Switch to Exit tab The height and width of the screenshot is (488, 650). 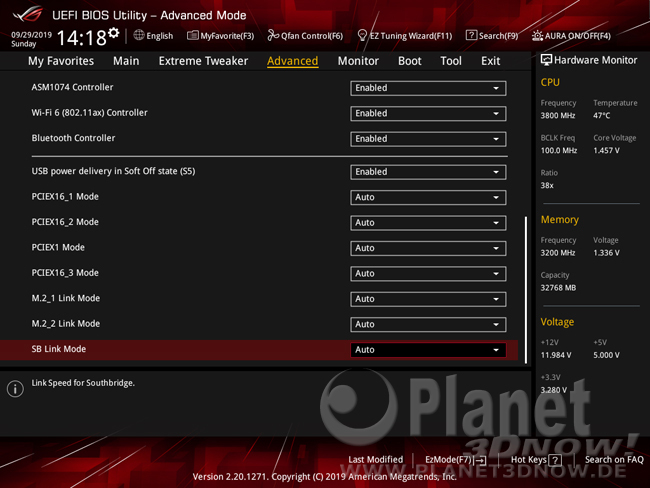[490, 61]
